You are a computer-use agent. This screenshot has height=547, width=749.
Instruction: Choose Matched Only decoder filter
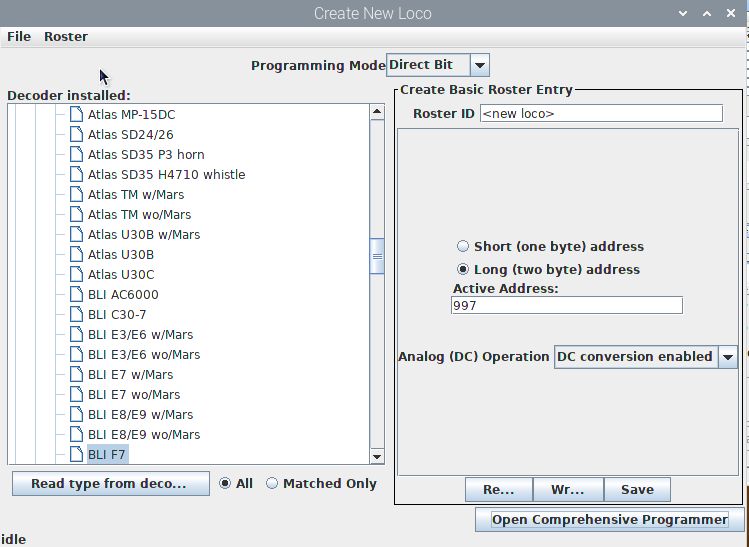(271, 483)
